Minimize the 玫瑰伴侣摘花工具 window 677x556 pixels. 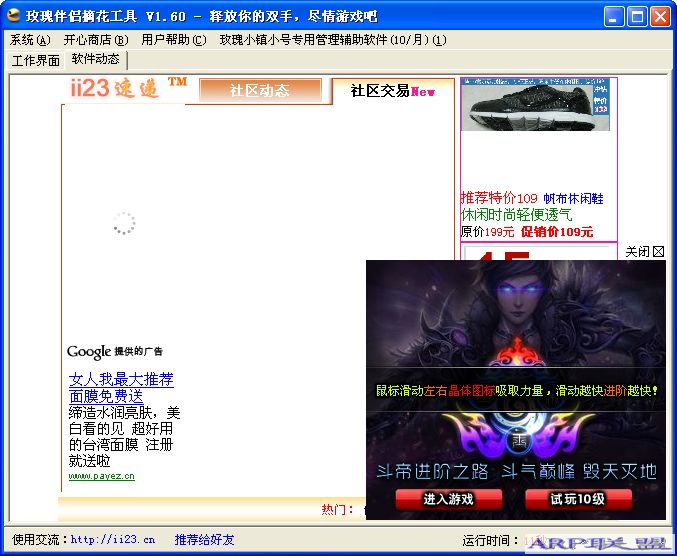click(x=614, y=17)
